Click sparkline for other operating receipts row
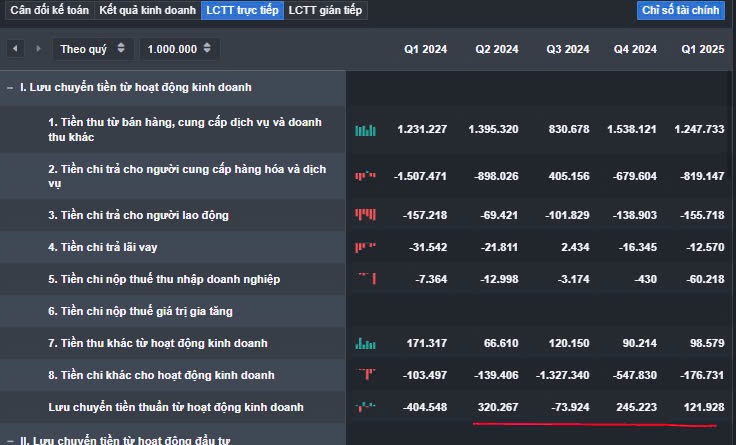Viewport: 736px width, 445px height. tap(365, 343)
